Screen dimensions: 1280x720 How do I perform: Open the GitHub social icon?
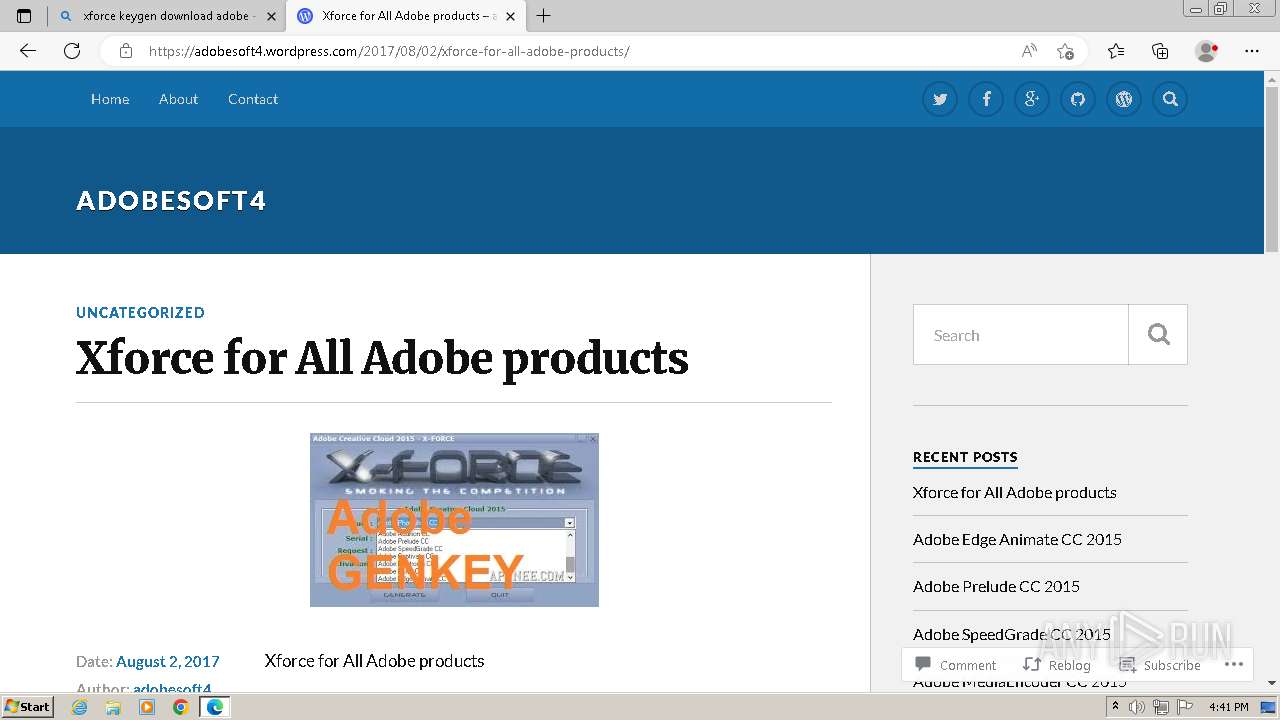(x=1078, y=99)
